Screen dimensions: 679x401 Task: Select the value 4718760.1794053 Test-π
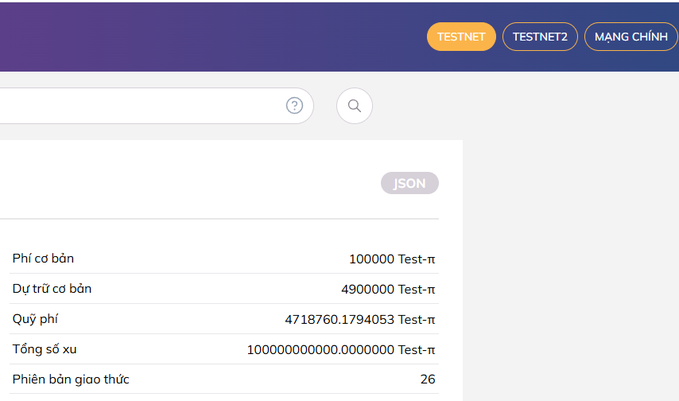(x=360, y=320)
